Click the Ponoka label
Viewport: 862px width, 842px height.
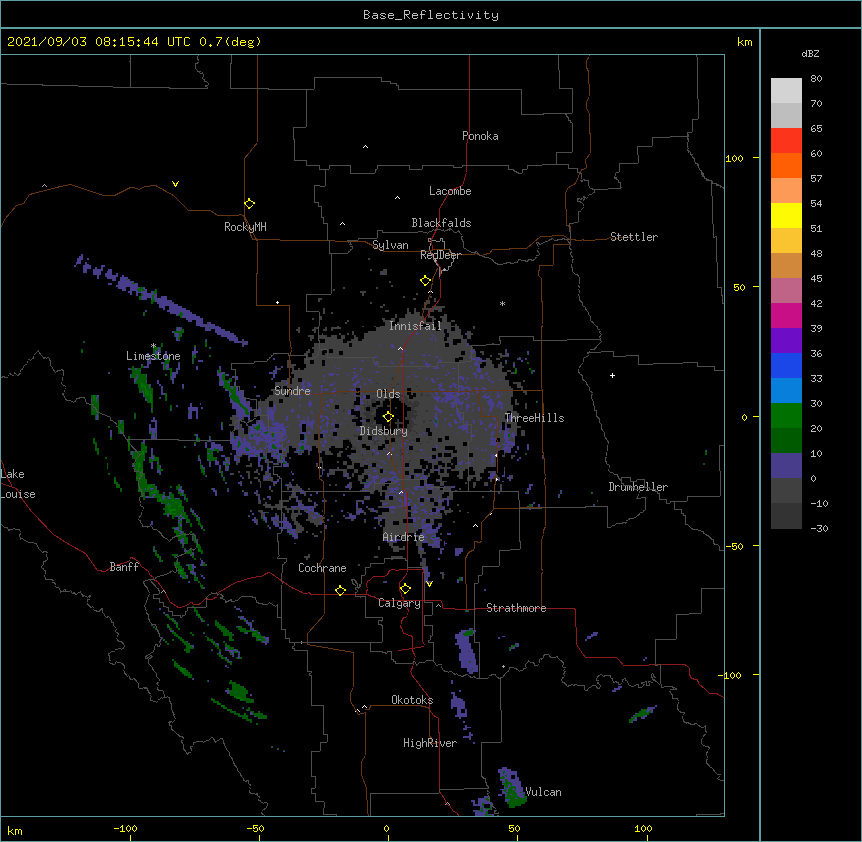click(480, 136)
